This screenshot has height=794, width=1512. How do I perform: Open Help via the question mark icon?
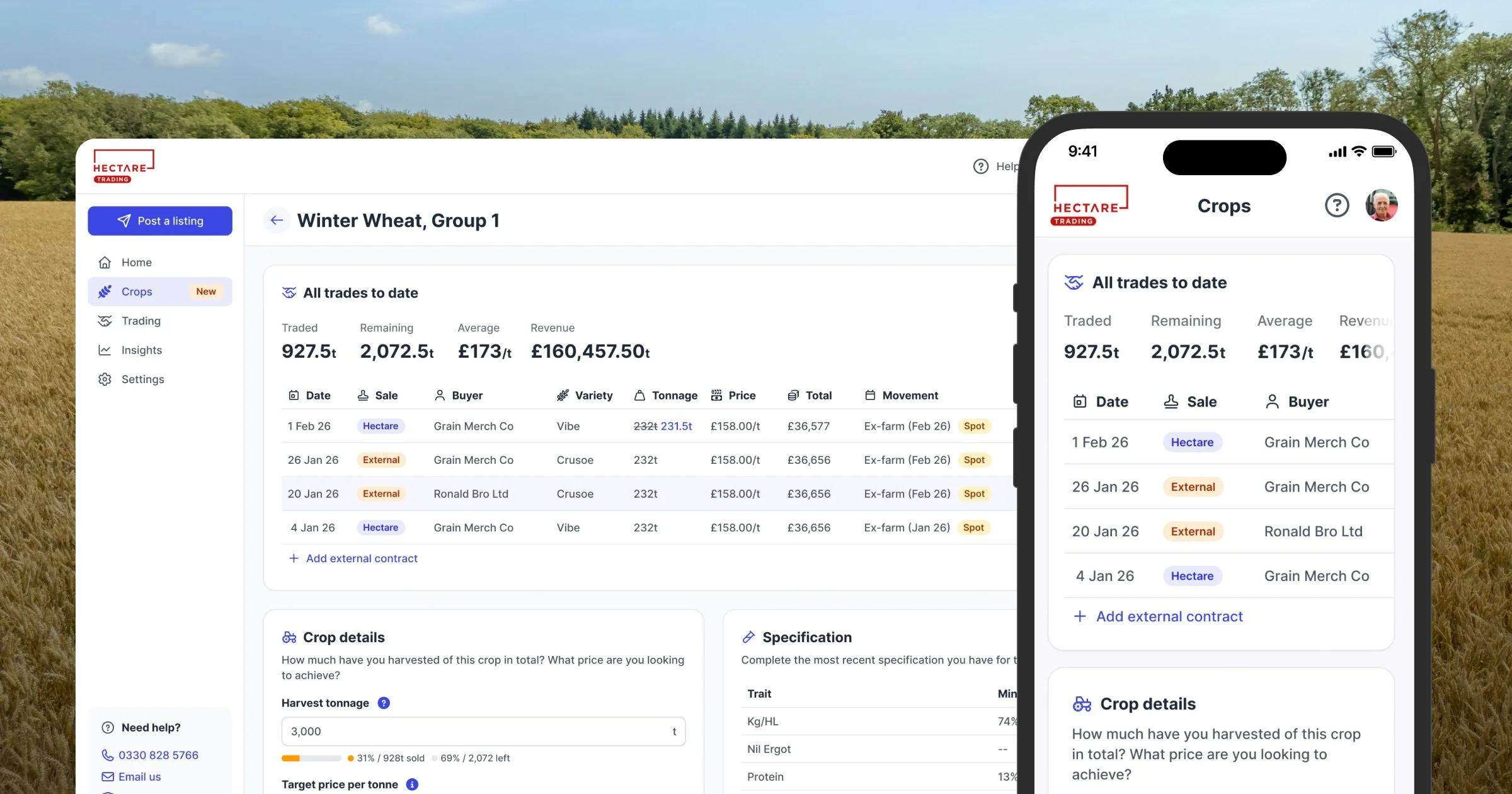[981, 166]
